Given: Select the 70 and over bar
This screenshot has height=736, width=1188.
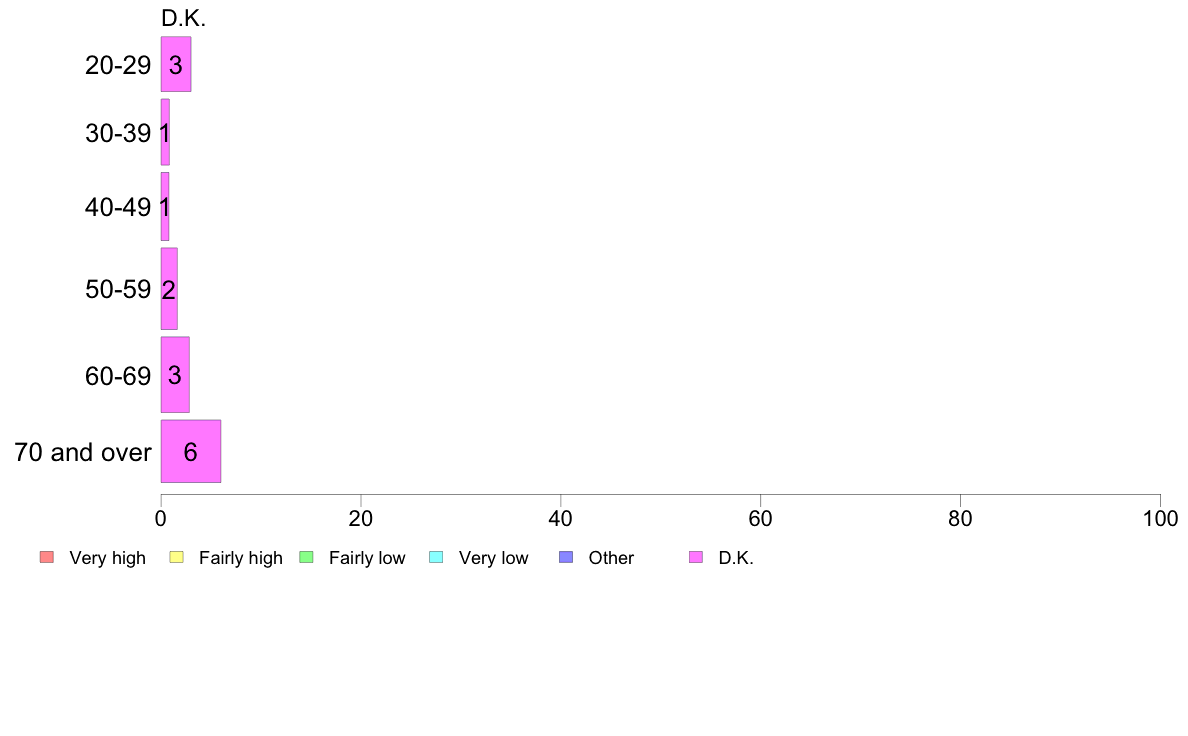Looking at the screenshot, I should 191,451.
